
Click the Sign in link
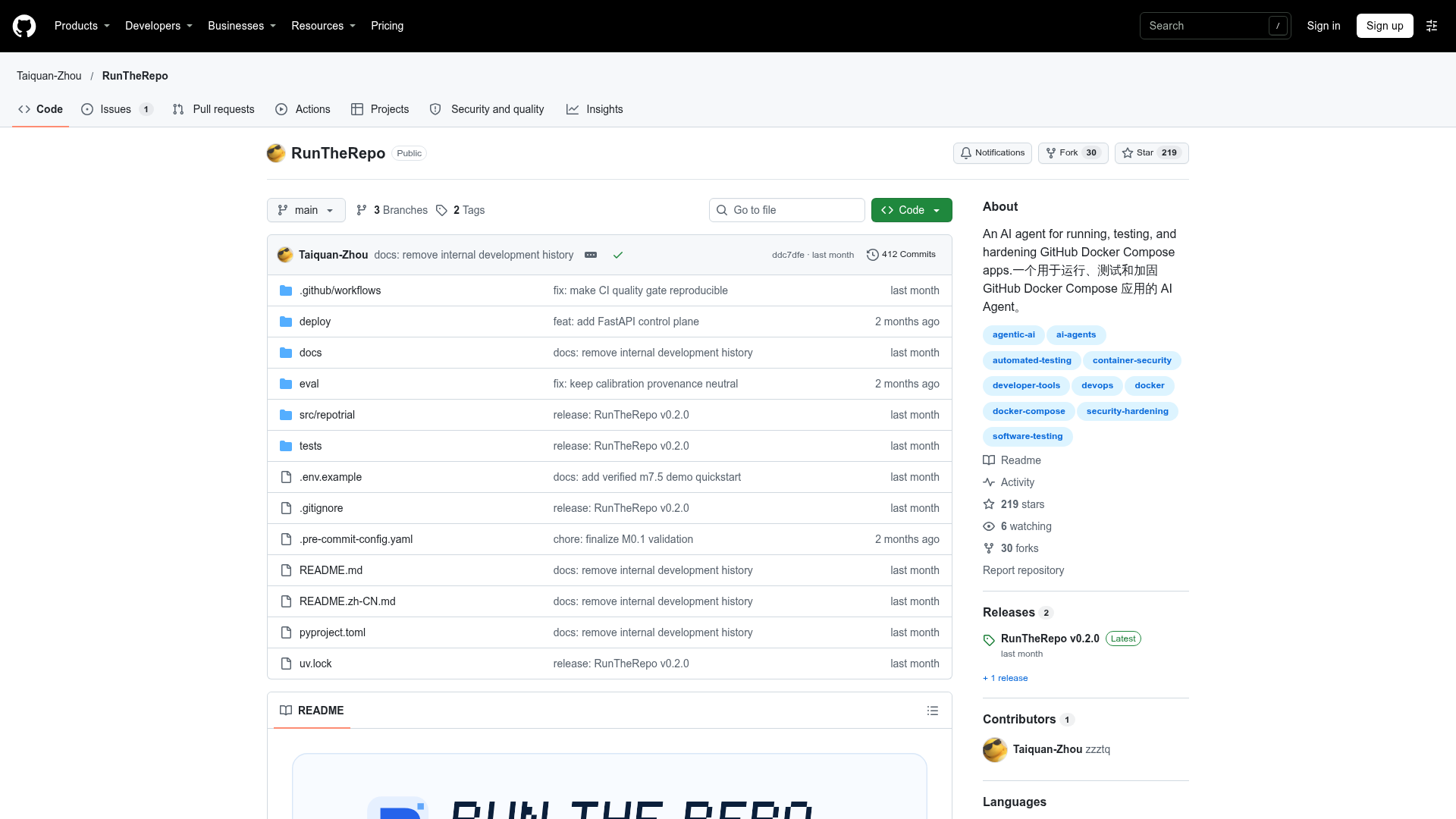pyautogui.click(x=1323, y=26)
